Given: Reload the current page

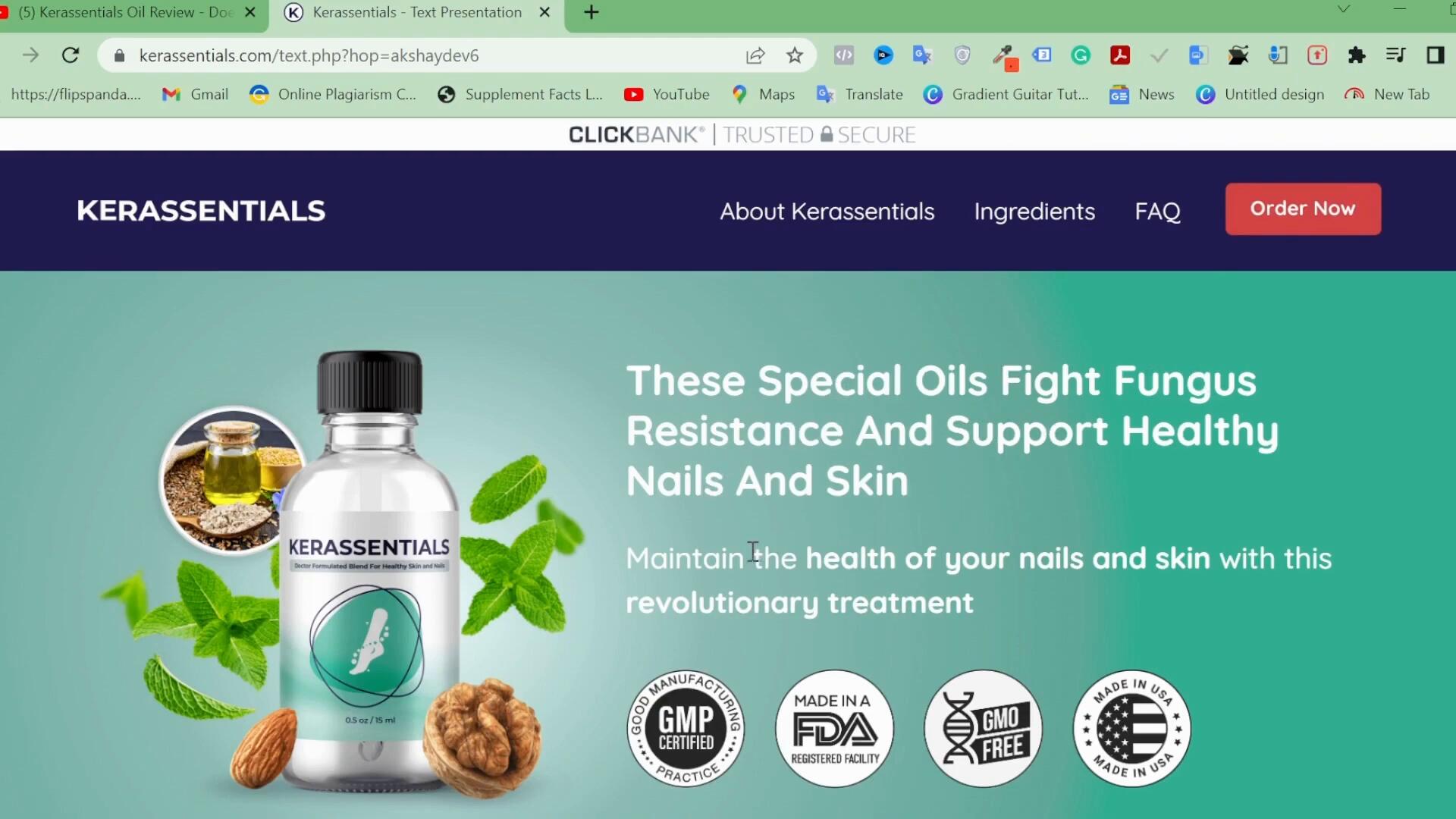Looking at the screenshot, I should 71,55.
